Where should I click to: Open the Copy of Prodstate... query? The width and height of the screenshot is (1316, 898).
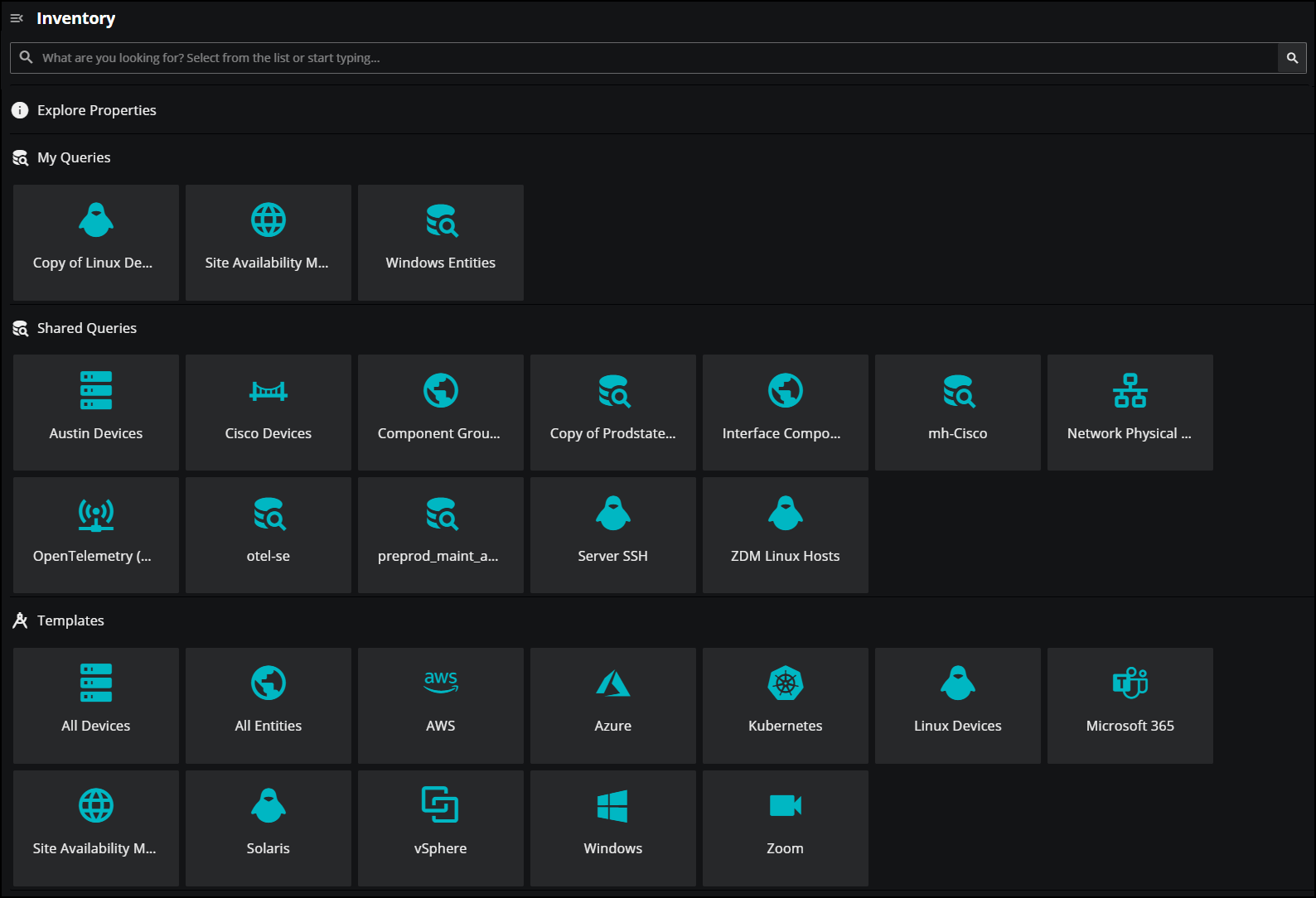pos(613,413)
